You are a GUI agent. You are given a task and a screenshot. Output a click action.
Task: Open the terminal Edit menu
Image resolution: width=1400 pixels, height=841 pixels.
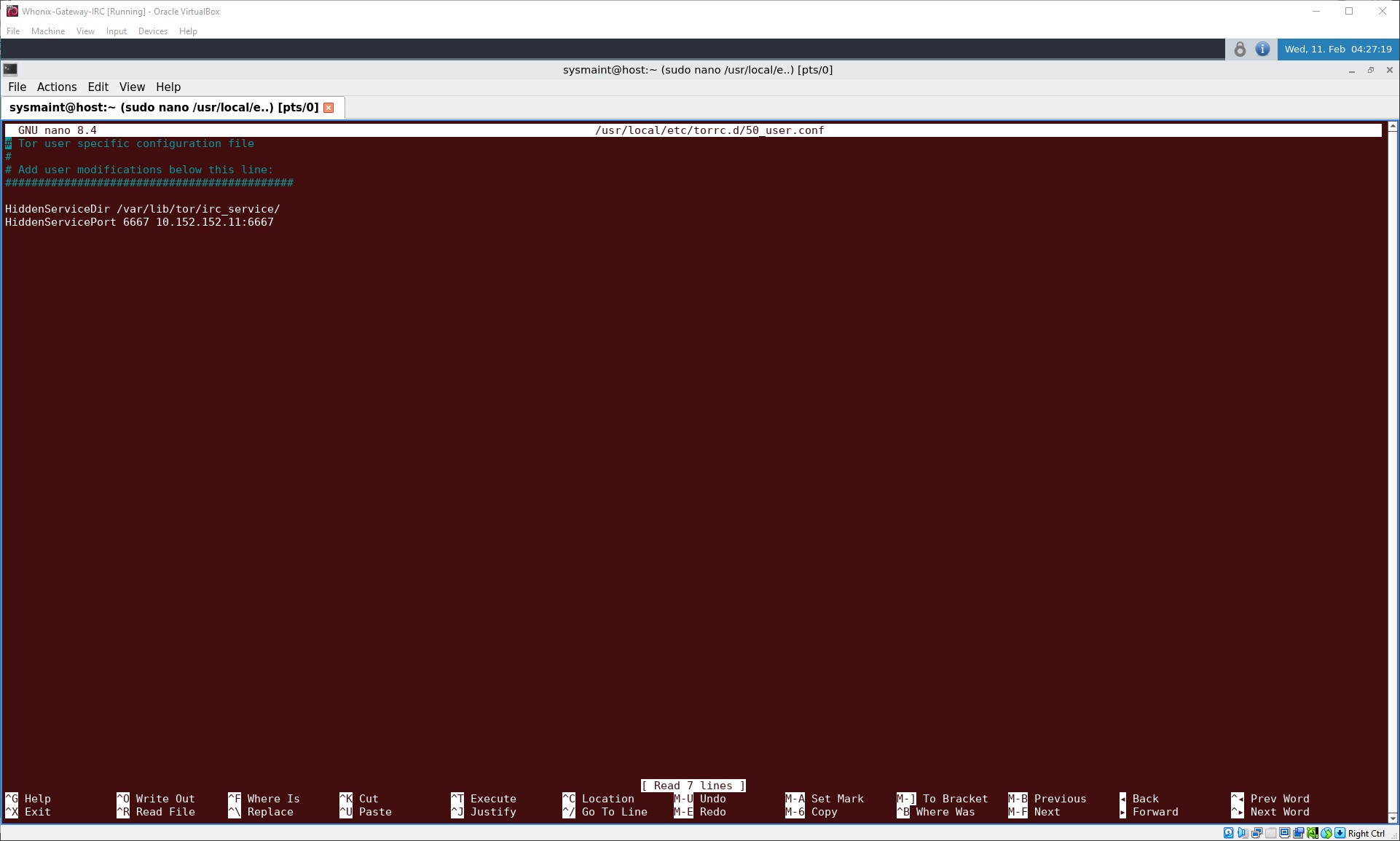coord(98,87)
